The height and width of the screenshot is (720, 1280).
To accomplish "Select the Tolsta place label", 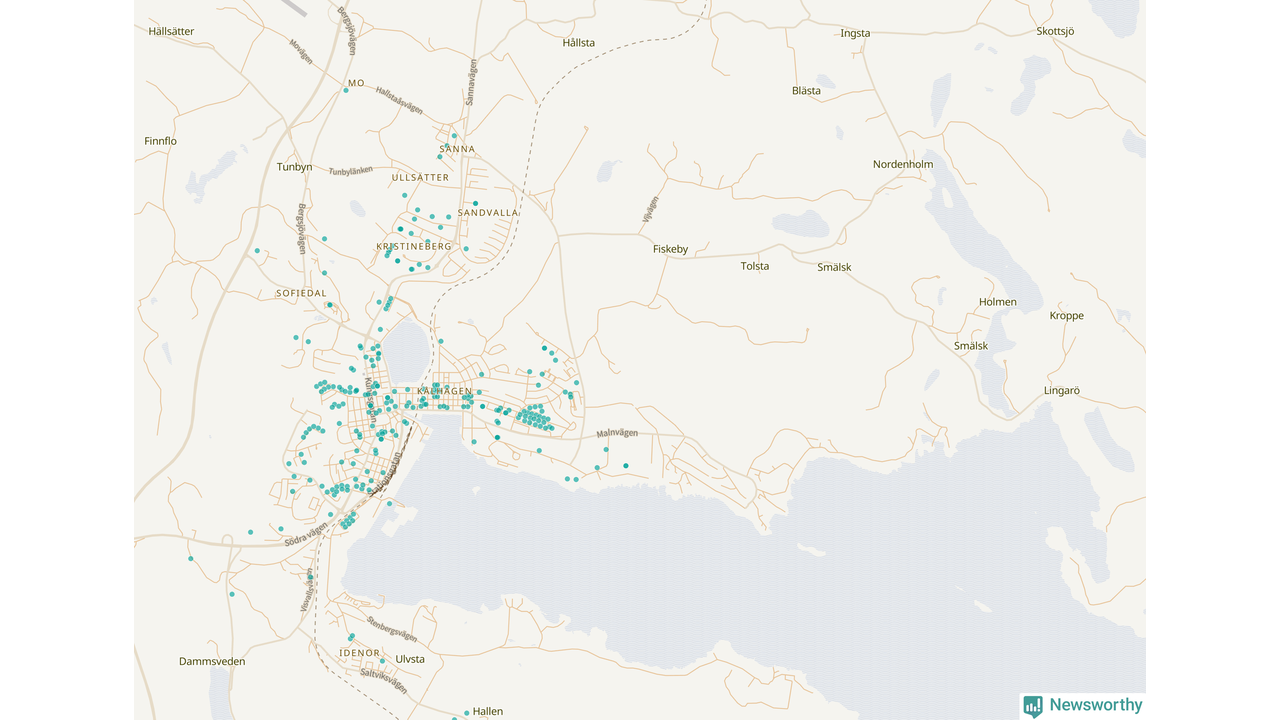I will (755, 266).
